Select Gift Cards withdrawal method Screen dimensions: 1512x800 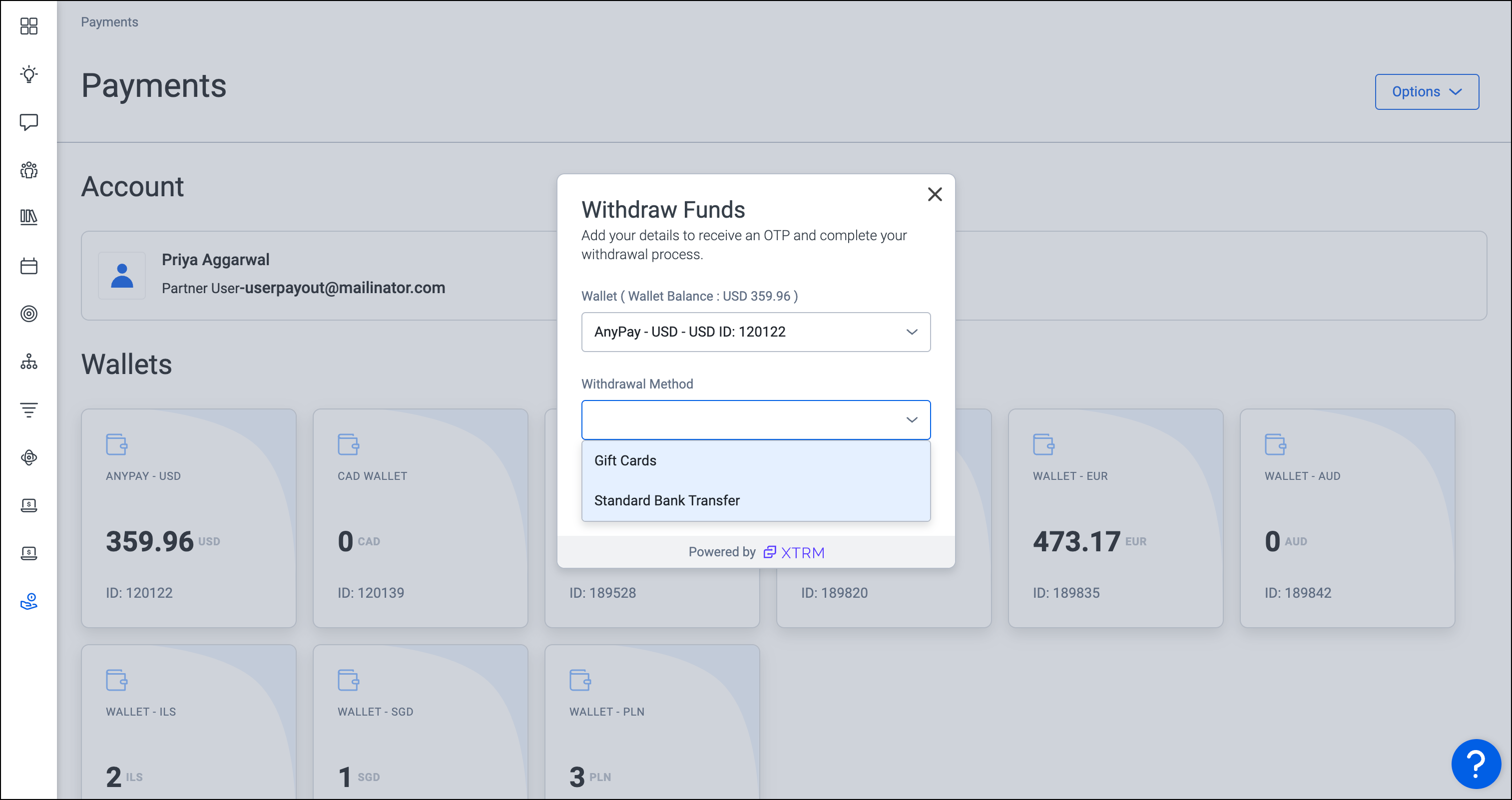coord(755,461)
